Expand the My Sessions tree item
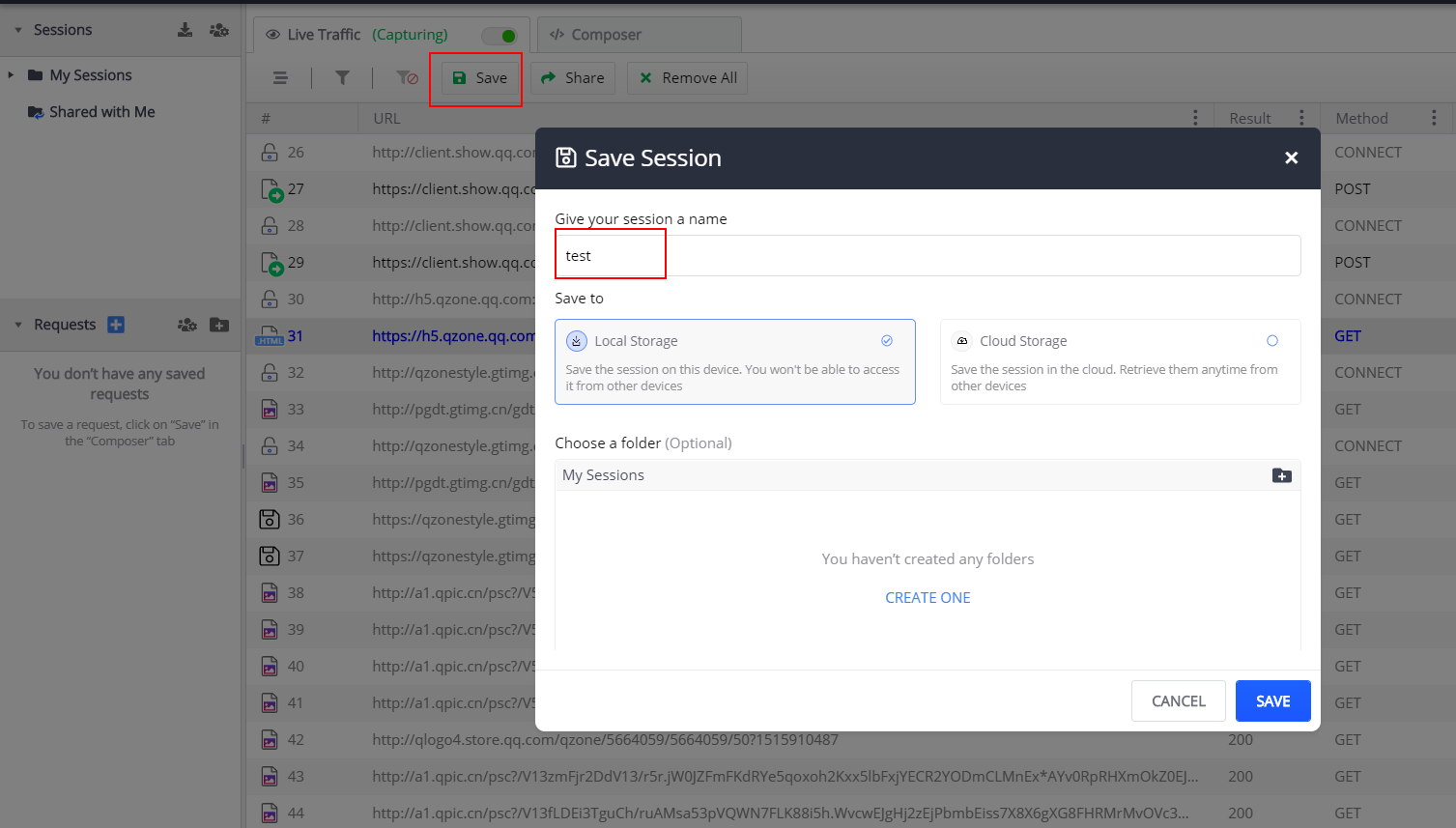 pos(12,75)
